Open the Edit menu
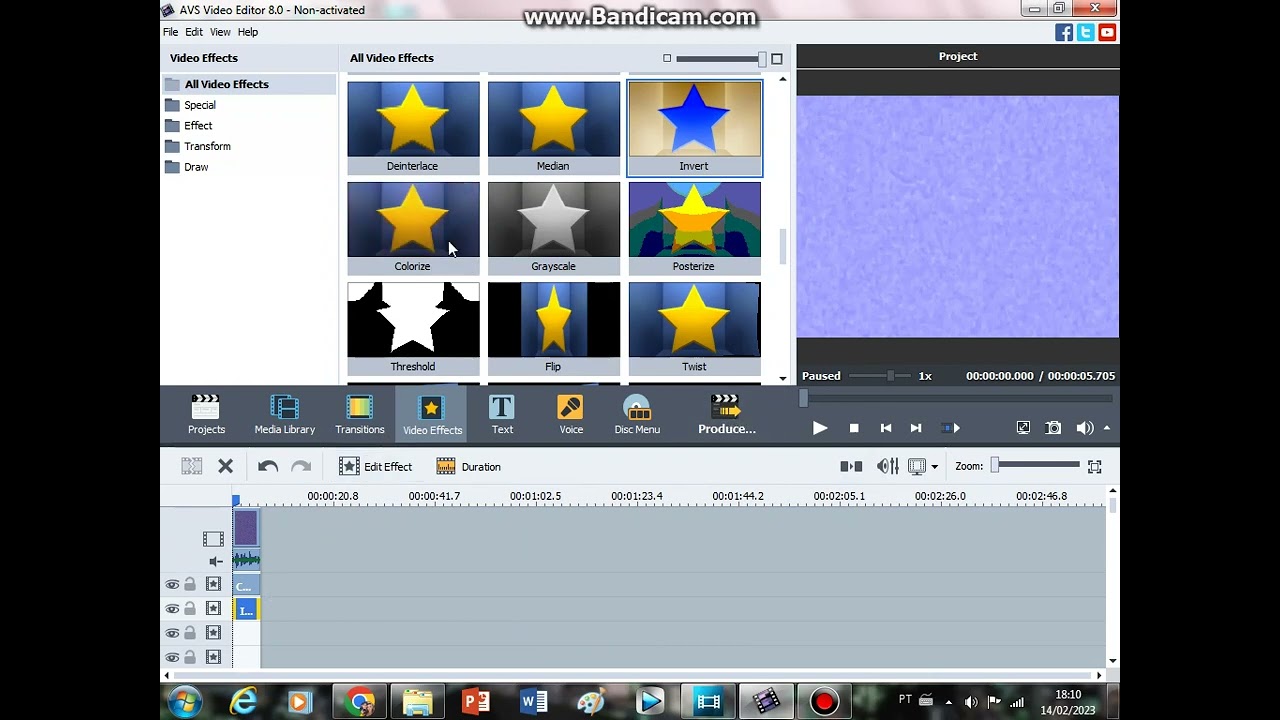 [194, 32]
